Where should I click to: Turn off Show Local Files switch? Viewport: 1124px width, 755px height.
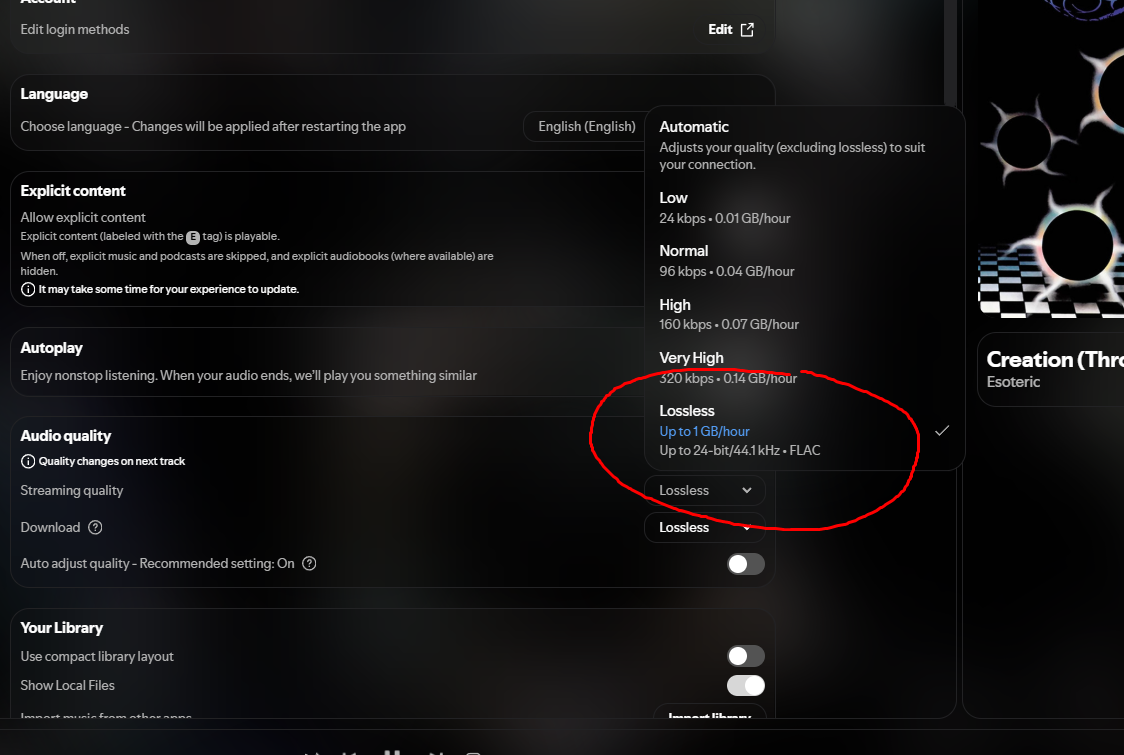coord(746,685)
